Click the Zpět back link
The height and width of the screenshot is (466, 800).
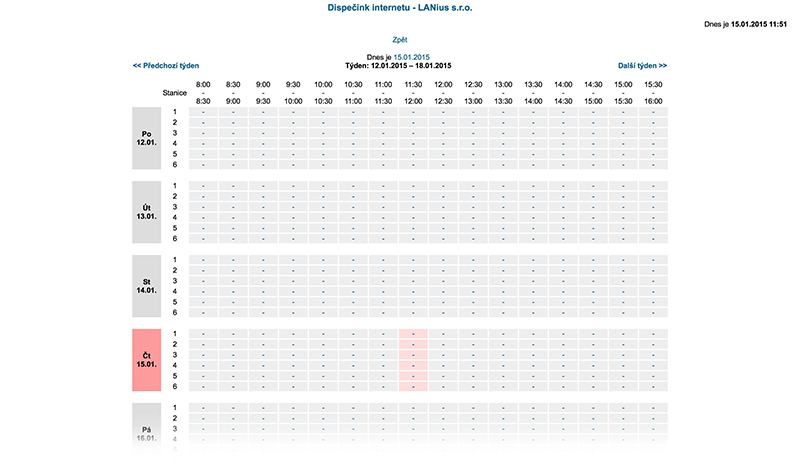(399, 40)
